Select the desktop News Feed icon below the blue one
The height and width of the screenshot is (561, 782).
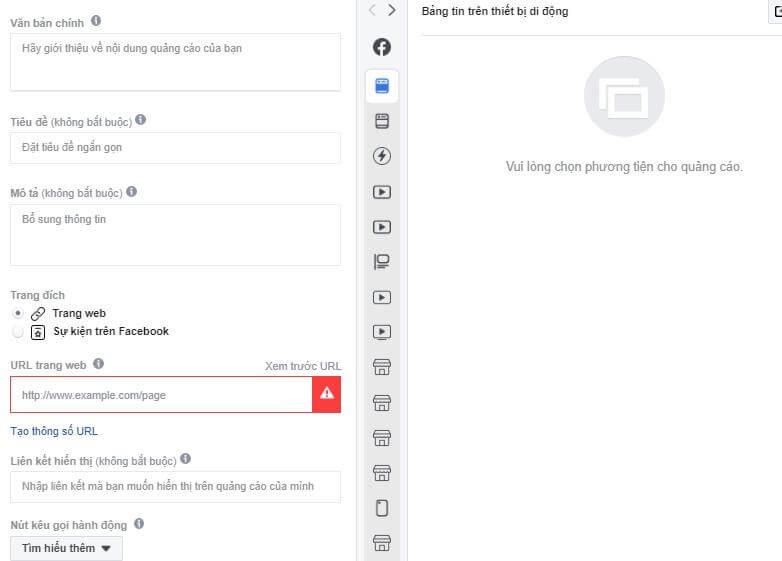(x=382, y=121)
